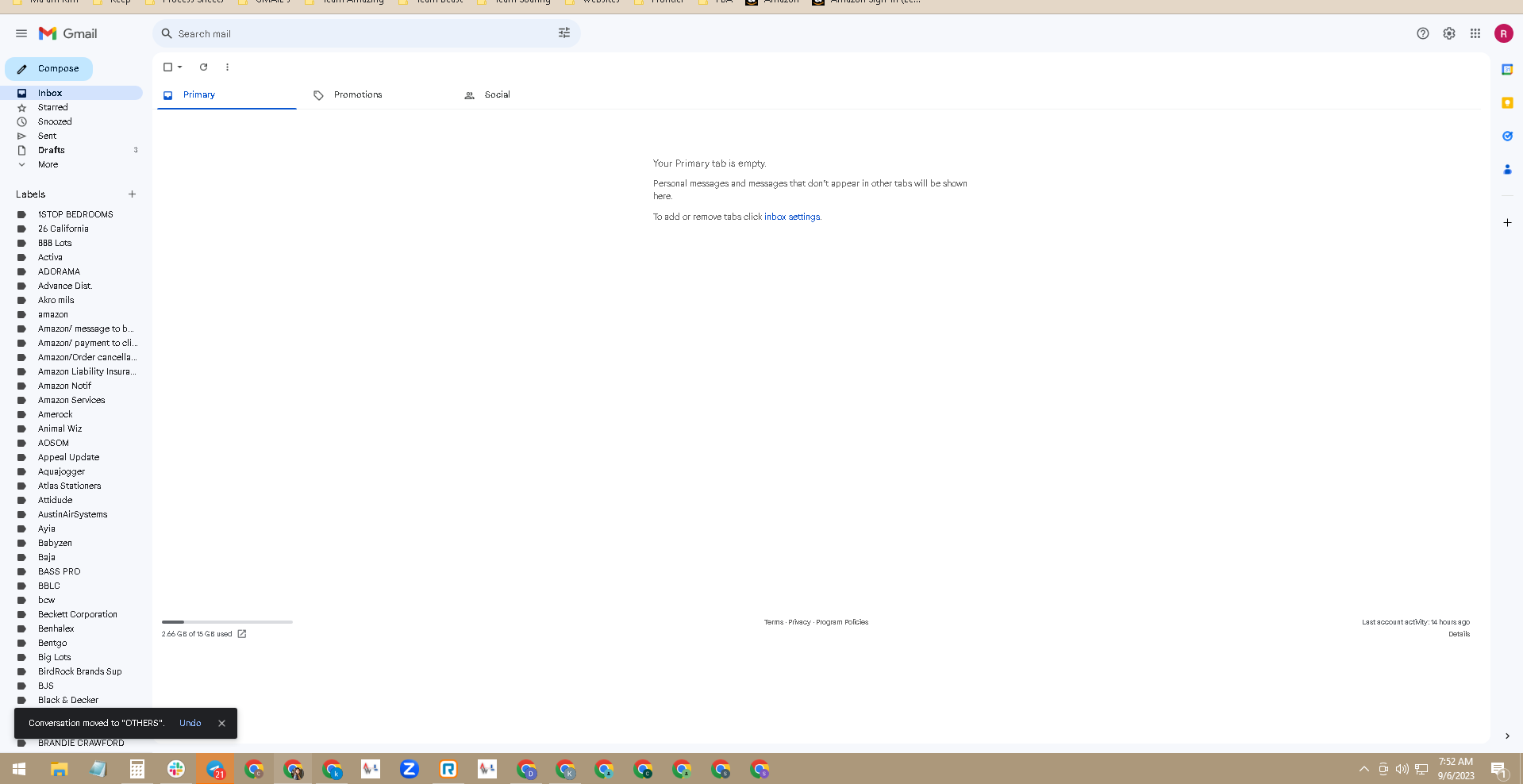Open the BirdRock Brands Sup label
1523x784 pixels.
coord(79,672)
